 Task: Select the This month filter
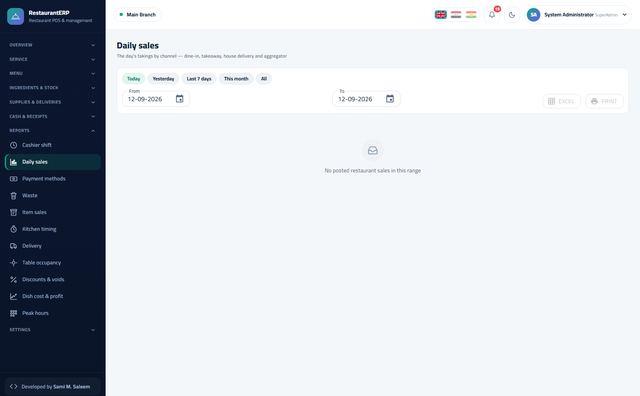tap(236, 79)
